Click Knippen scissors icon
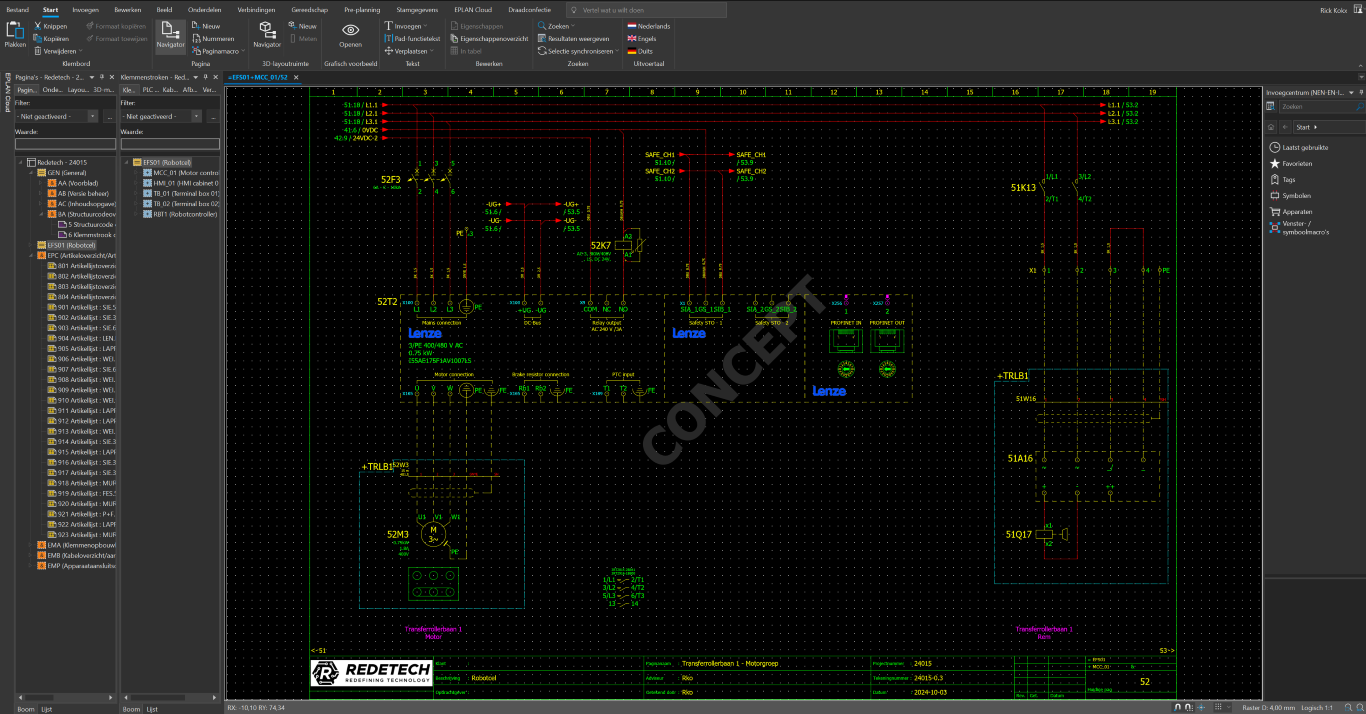Image resolution: width=1366 pixels, height=714 pixels. click(x=38, y=26)
